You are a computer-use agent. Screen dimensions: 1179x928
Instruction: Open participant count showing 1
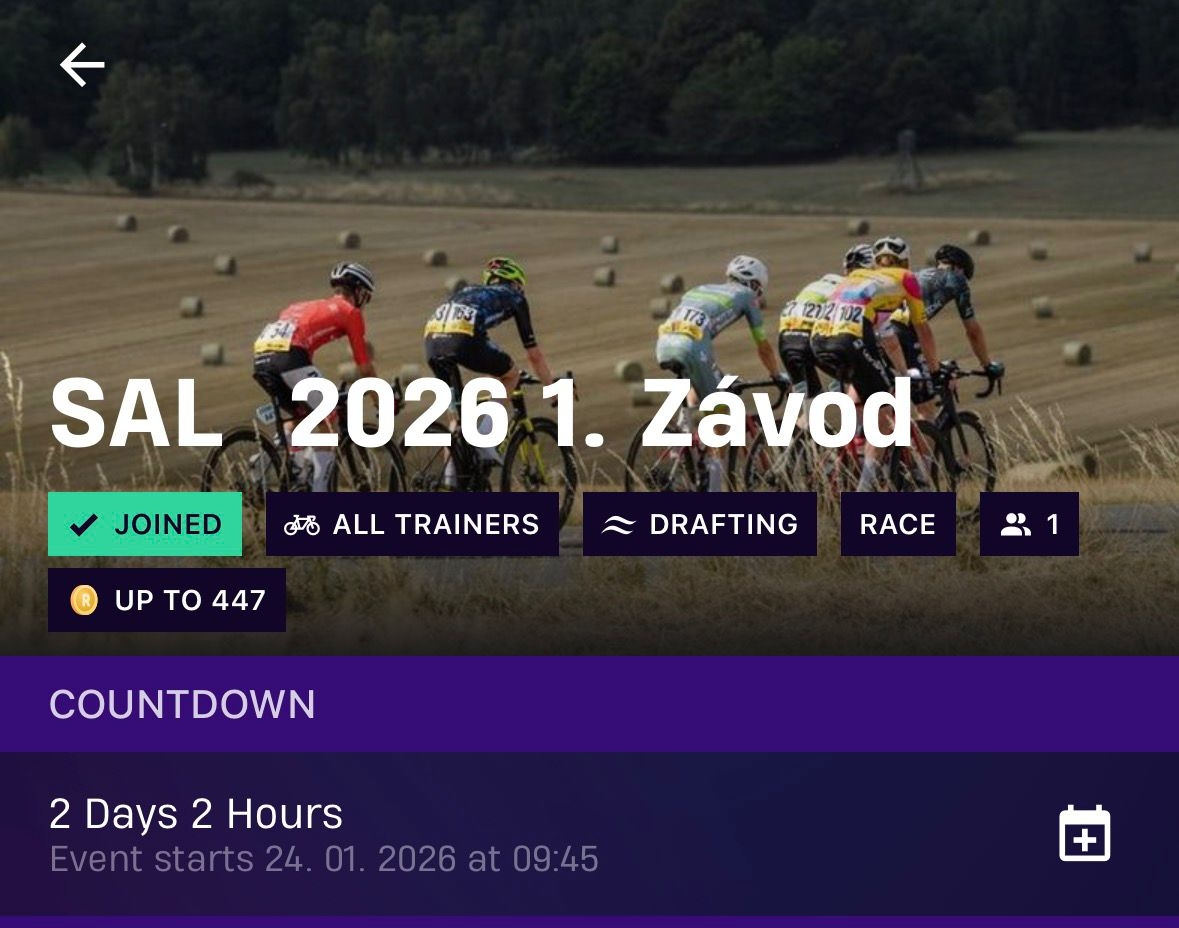(x=1029, y=524)
